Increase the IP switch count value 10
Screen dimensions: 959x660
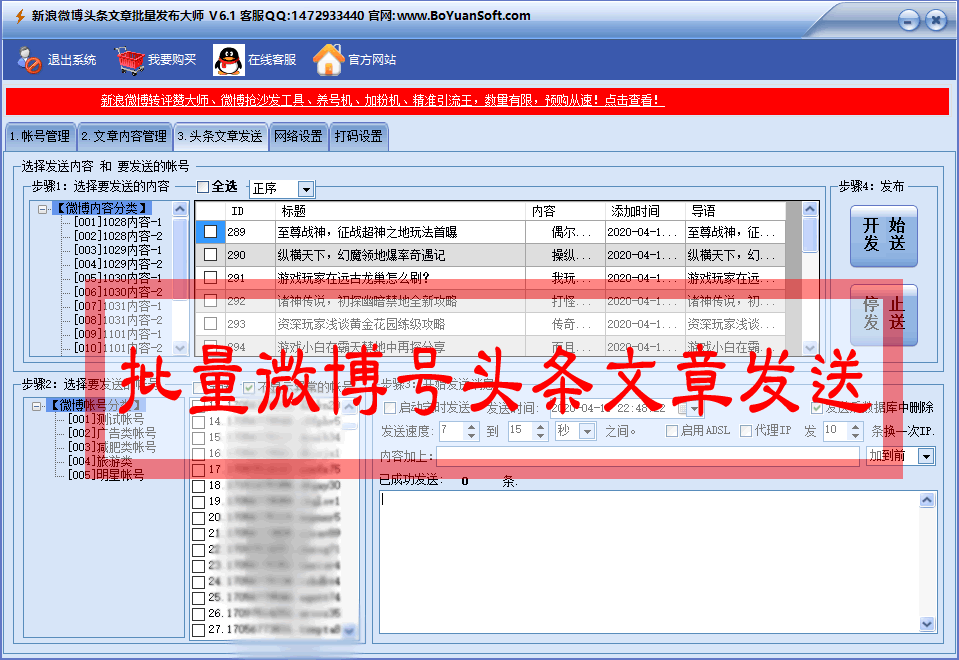click(856, 427)
